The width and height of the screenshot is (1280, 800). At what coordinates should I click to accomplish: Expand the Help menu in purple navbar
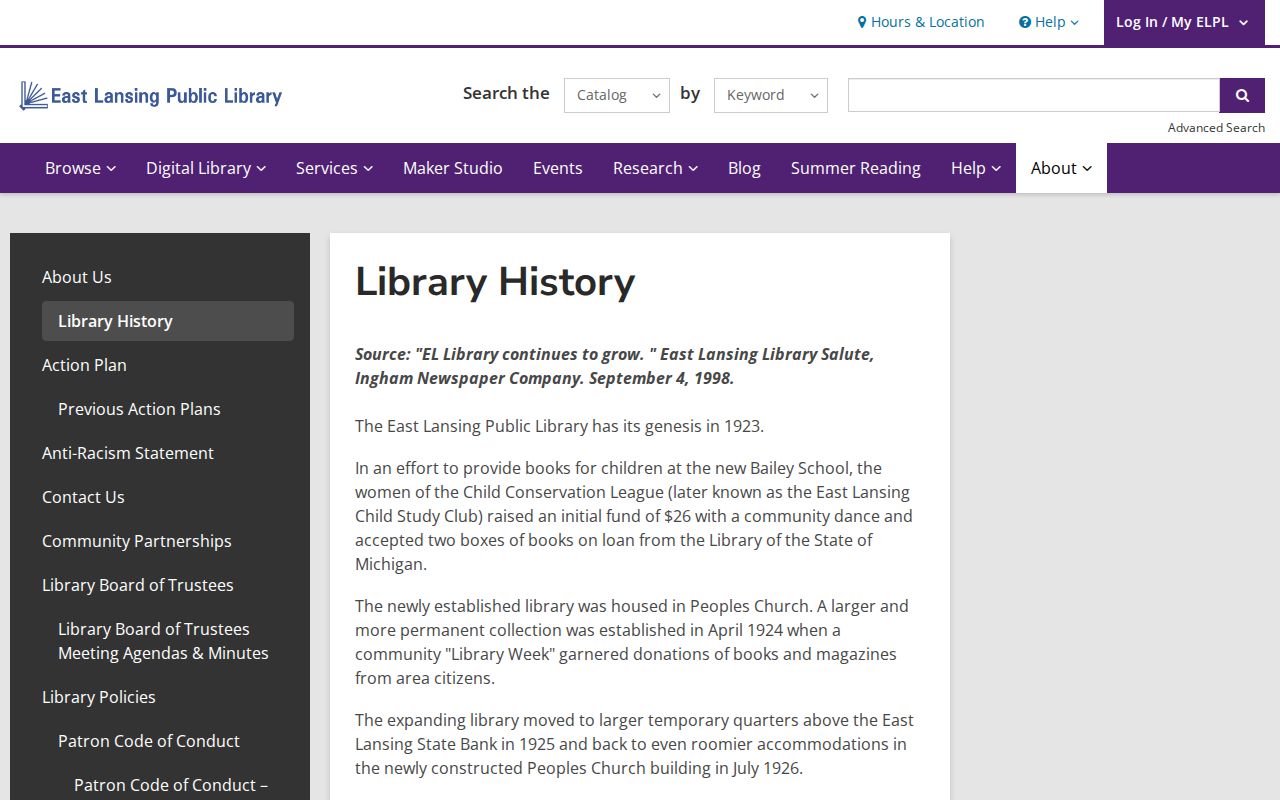(x=976, y=168)
